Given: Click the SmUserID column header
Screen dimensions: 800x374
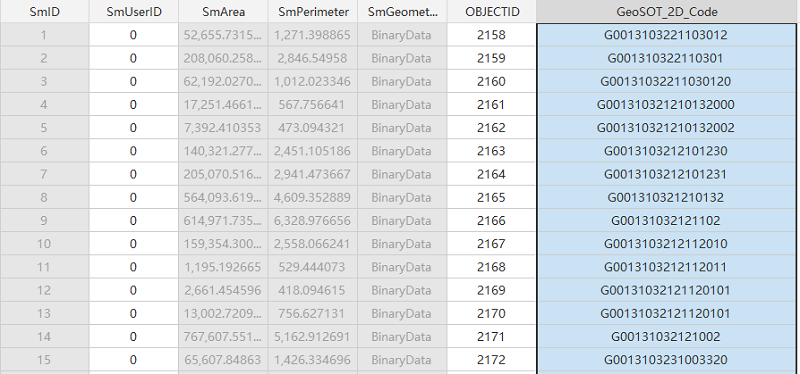Looking at the screenshot, I should click(134, 11).
